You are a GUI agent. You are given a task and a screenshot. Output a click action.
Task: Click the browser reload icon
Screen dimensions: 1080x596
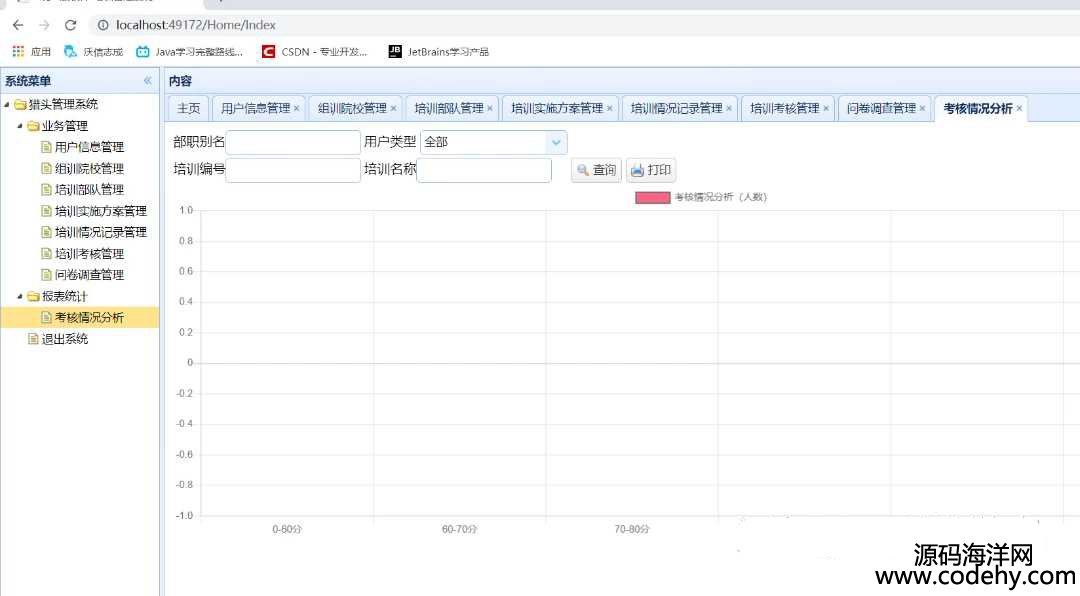pos(70,25)
